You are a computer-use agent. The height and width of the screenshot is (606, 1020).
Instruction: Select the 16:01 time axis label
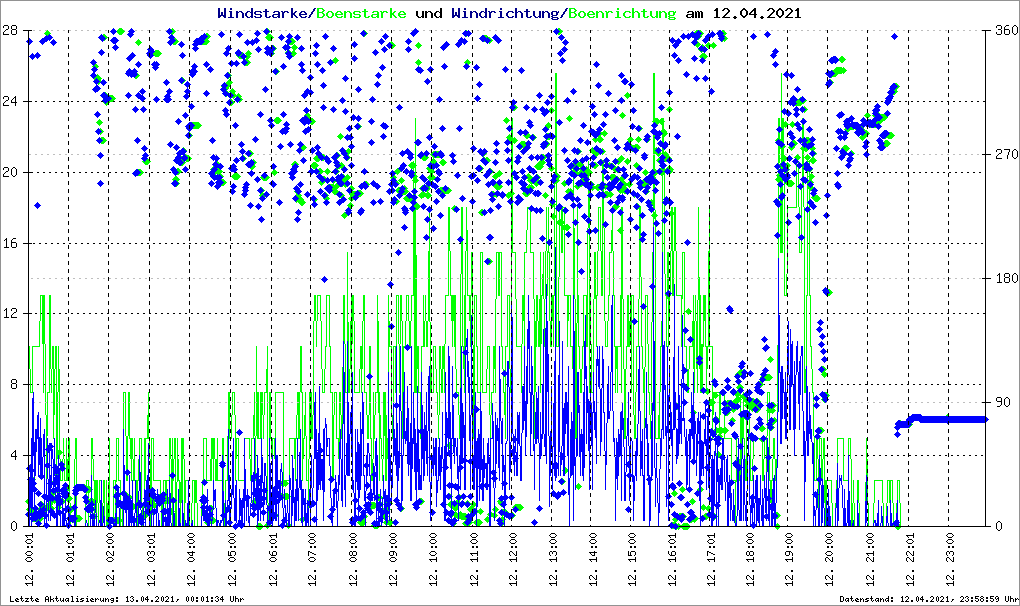674,565
